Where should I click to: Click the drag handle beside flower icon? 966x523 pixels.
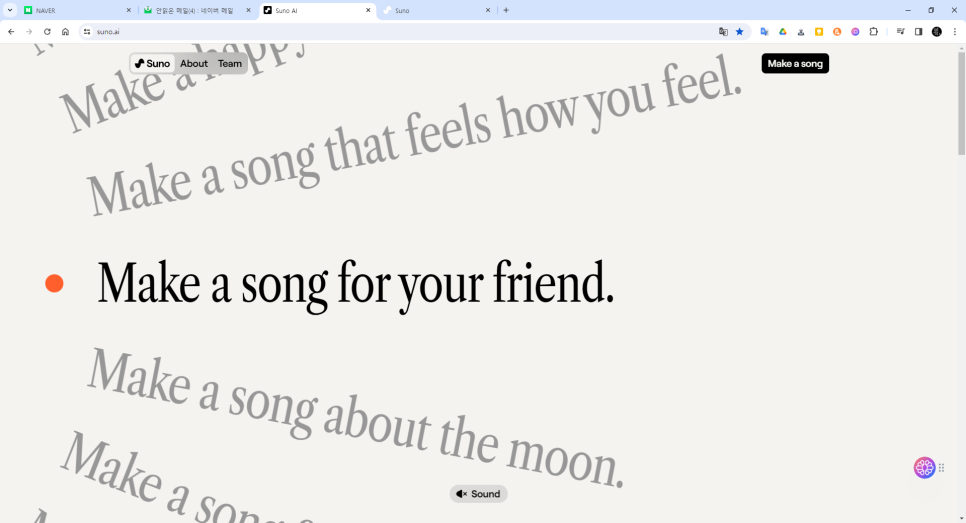click(x=941, y=468)
